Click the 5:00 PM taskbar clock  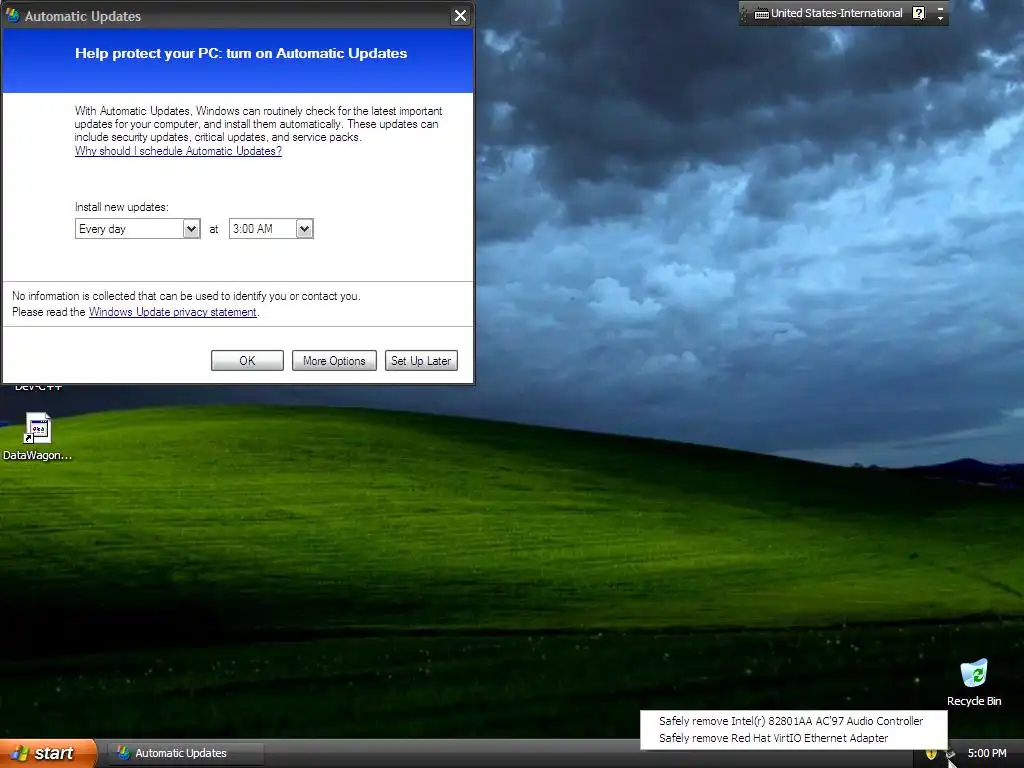click(x=987, y=754)
